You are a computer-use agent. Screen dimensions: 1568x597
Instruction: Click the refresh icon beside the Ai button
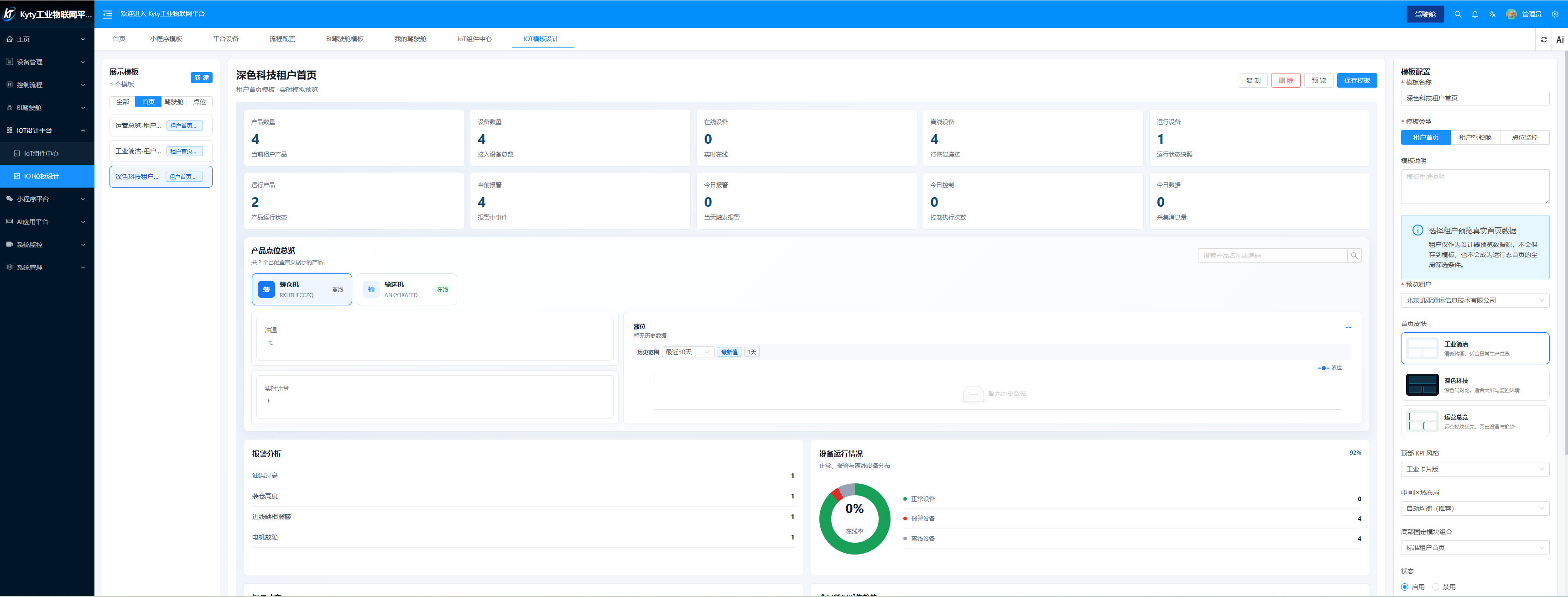1544,40
